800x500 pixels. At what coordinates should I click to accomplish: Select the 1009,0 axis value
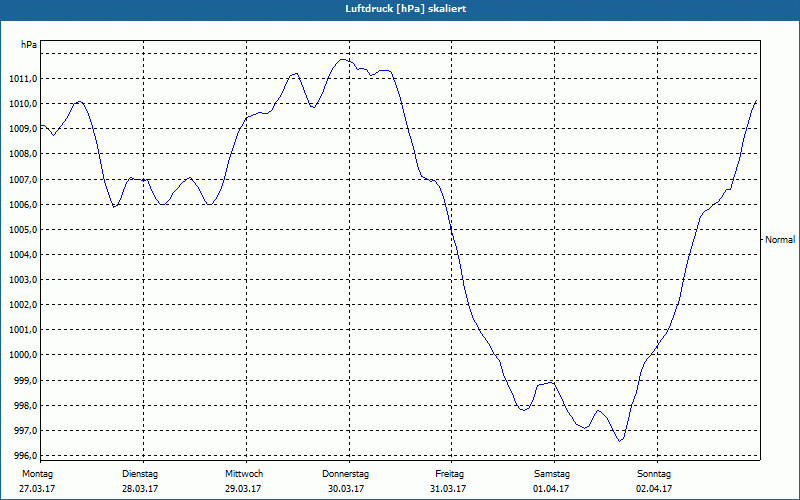(x=23, y=129)
